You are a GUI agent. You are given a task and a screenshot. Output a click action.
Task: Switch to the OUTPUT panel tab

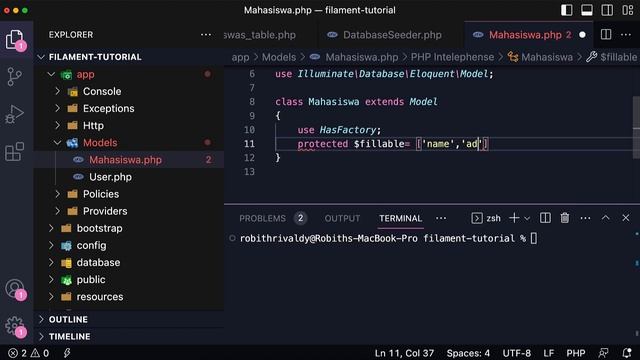coord(342,218)
